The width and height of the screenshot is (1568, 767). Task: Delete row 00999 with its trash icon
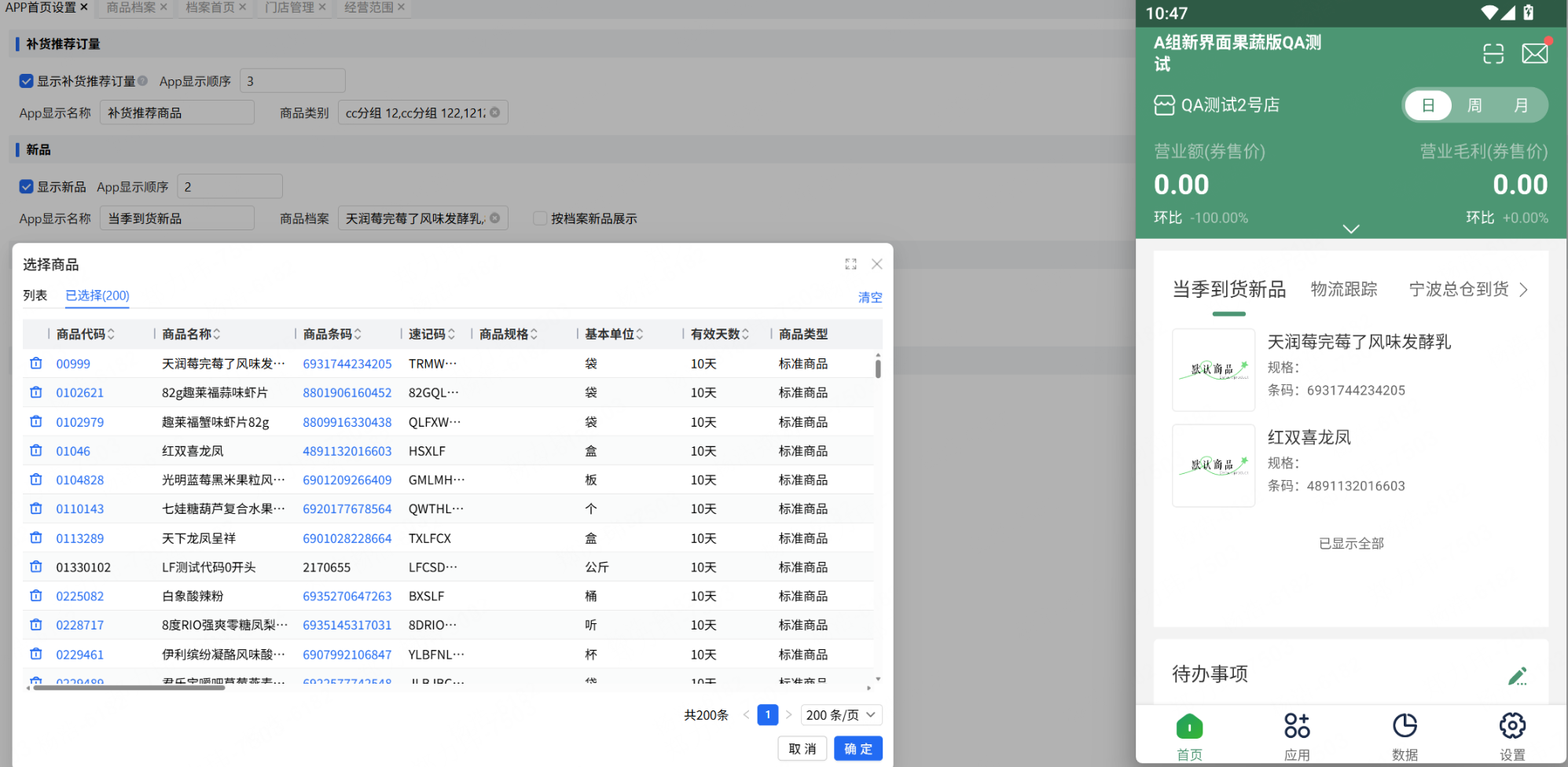pos(36,363)
